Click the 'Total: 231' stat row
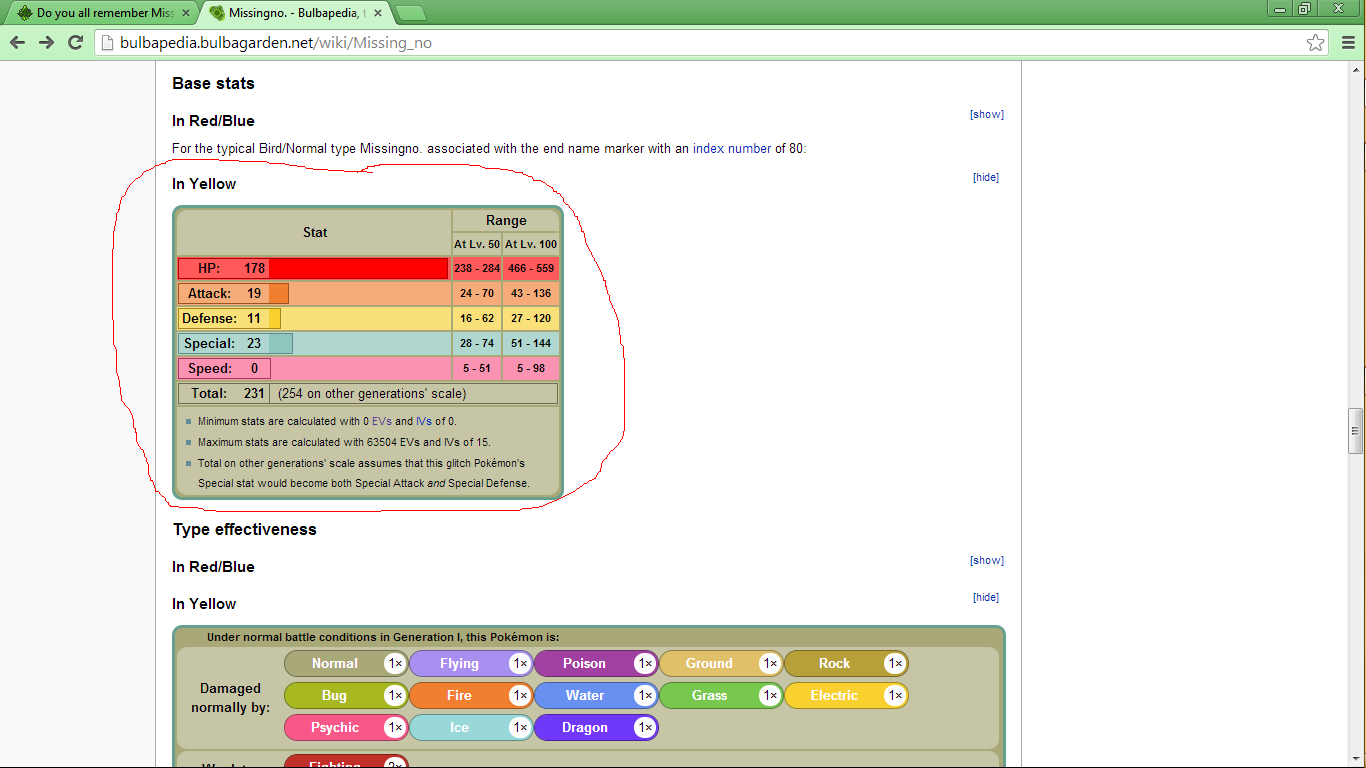The image size is (1366, 768). pyautogui.click(x=368, y=393)
